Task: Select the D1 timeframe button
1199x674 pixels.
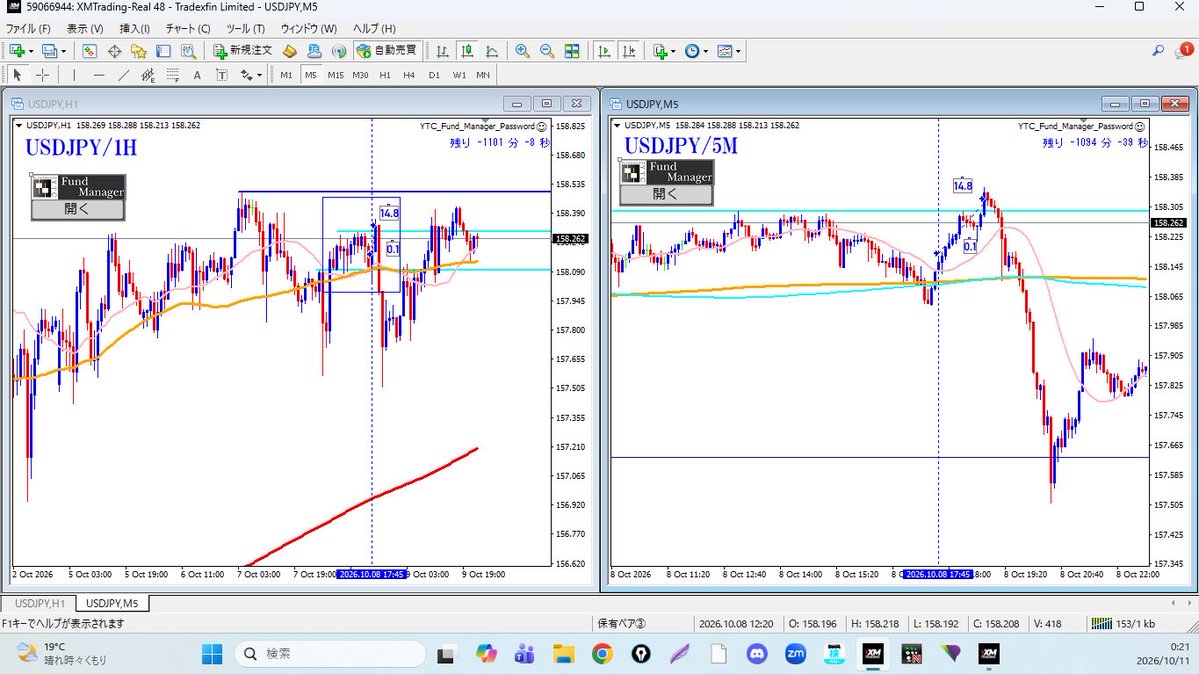Action: [x=434, y=75]
